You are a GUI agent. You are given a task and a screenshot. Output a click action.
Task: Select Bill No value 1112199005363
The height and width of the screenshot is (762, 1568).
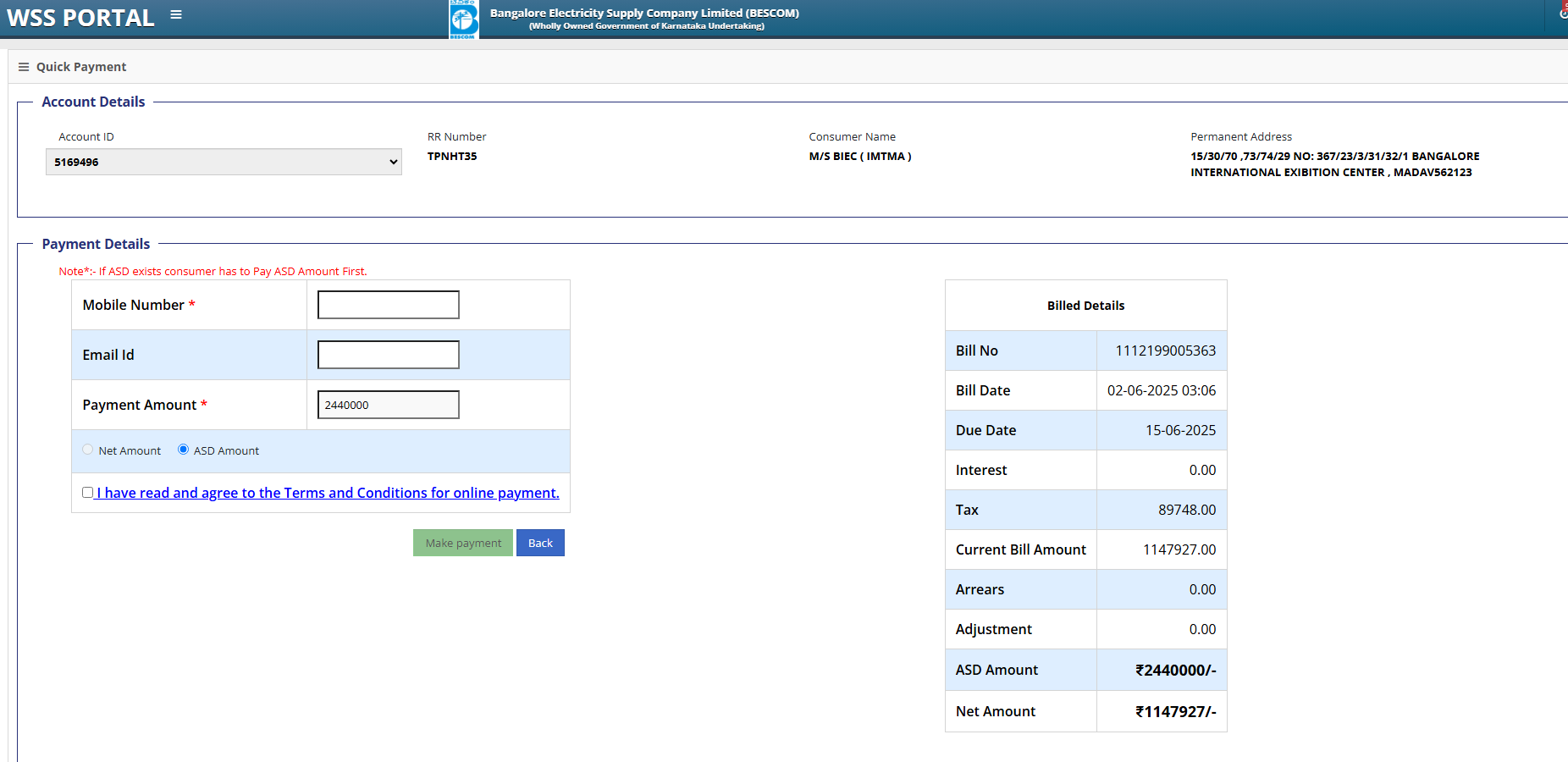(1165, 351)
